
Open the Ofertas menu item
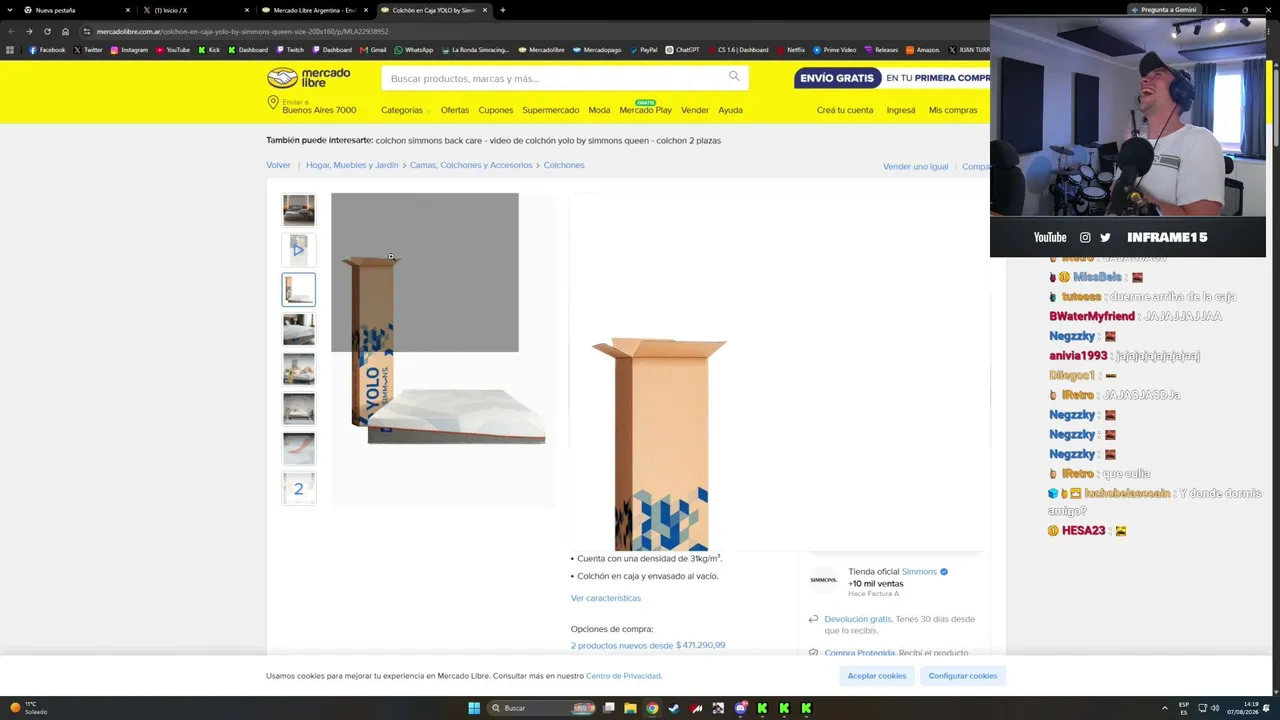455,110
